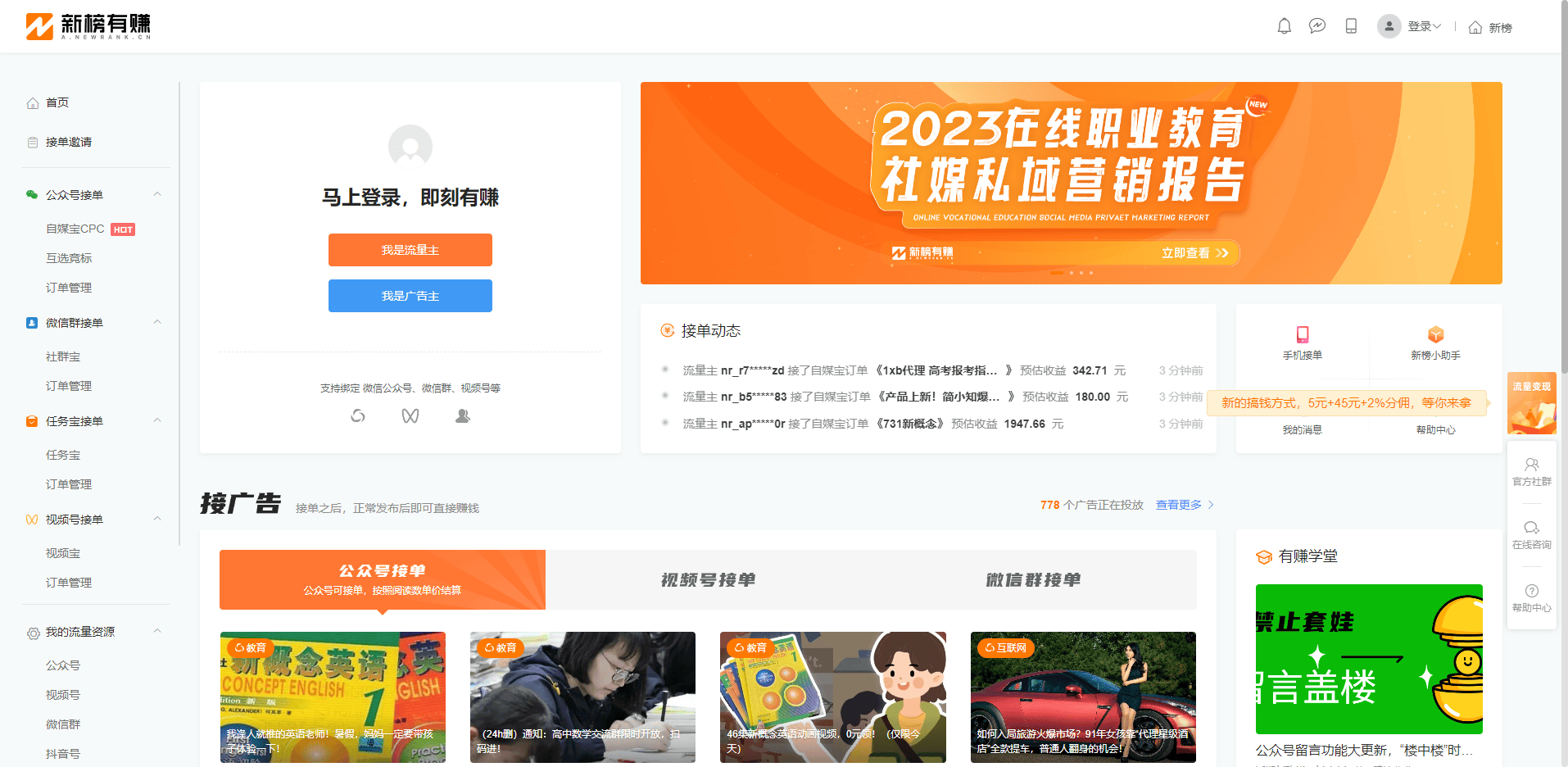This screenshot has width=1568, height=767.
Task: Click the 手机接单 phone icon
Action: tap(1303, 334)
